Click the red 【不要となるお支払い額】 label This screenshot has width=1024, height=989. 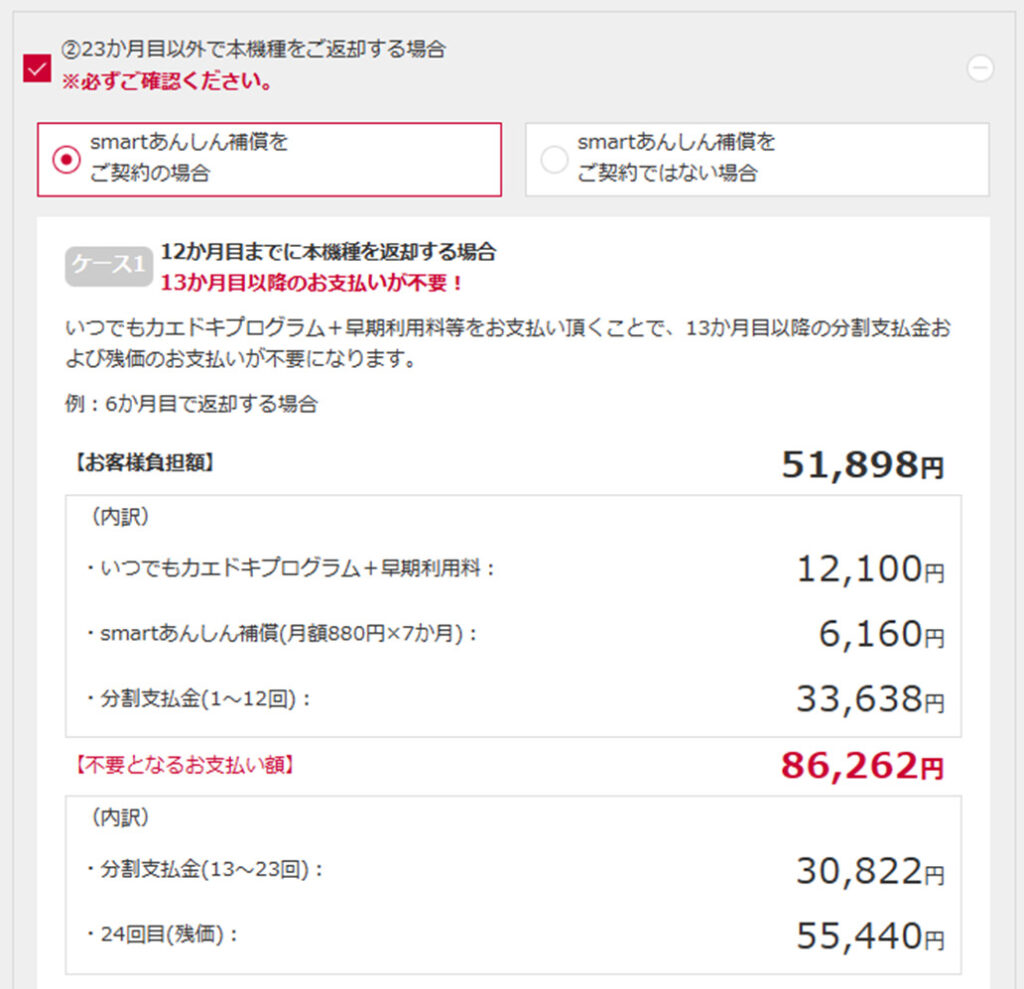click(x=182, y=766)
